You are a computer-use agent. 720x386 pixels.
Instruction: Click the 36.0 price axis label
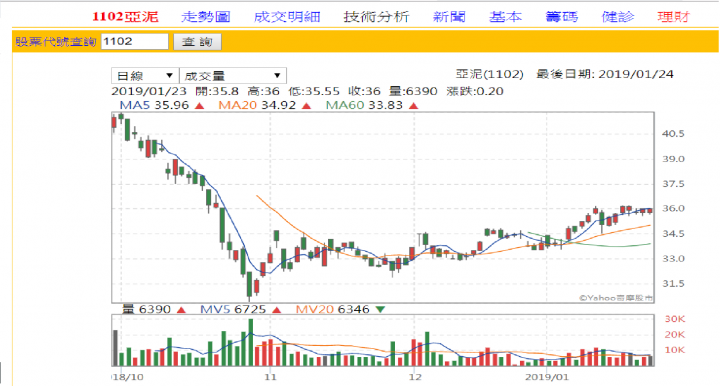[x=673, y=208]
